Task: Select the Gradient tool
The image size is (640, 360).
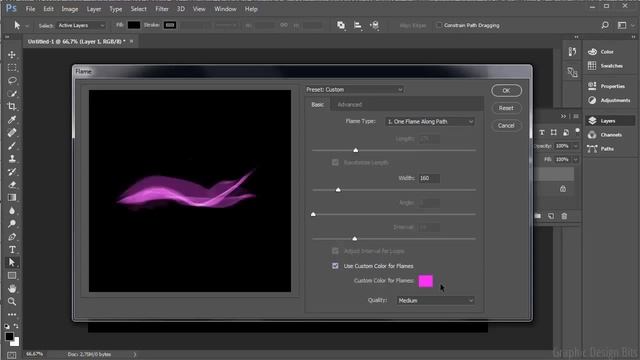Action: (x=12, y=198)
